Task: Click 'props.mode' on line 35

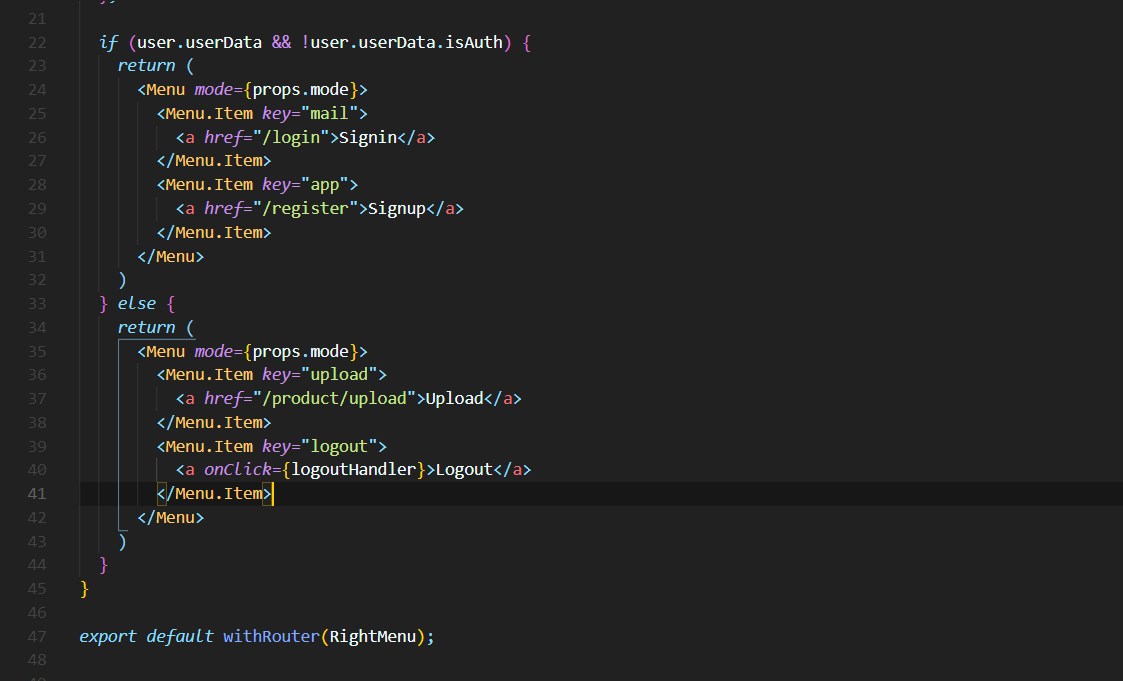Action: [x=301, y=352]
